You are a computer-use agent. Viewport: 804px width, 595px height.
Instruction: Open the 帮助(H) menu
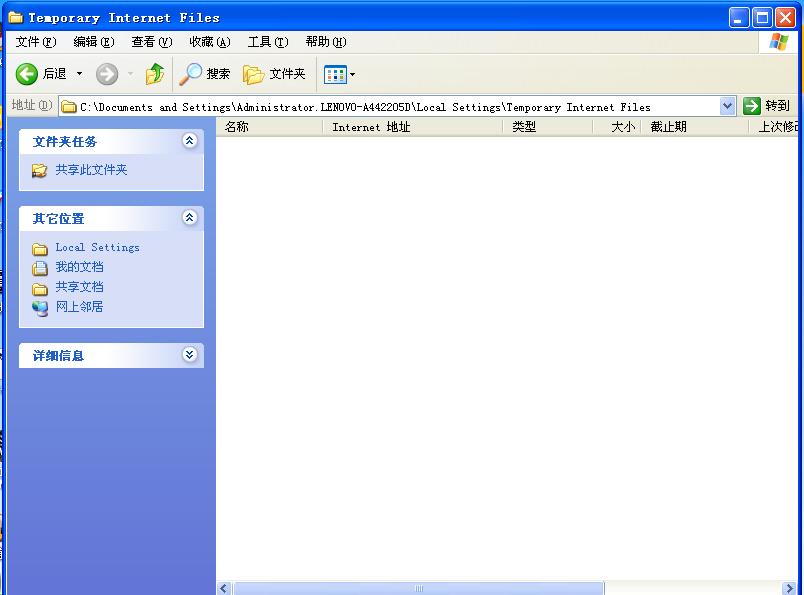click(326, 42)
